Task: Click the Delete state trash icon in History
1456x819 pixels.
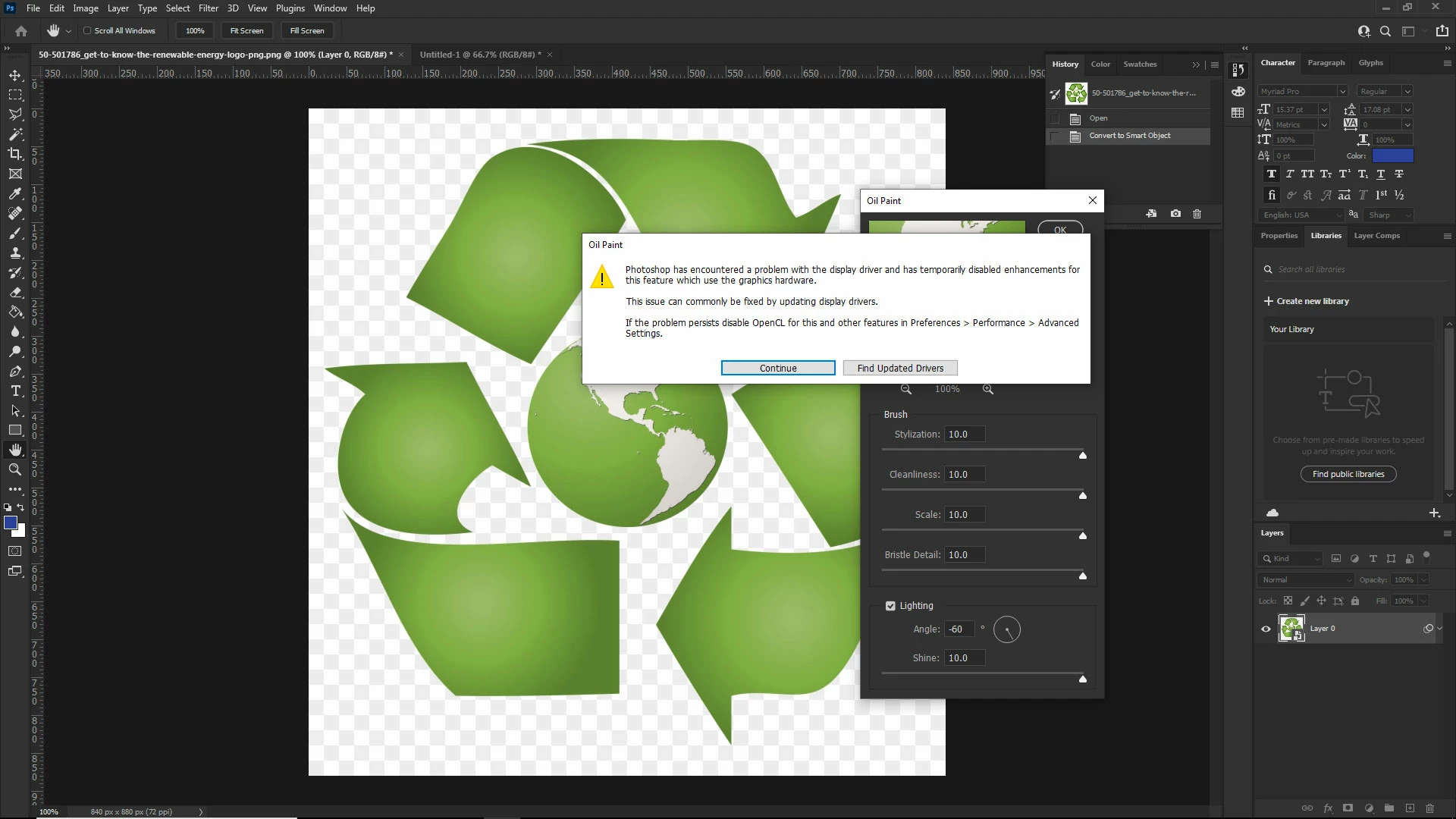Action: [x=1197, y=214]
